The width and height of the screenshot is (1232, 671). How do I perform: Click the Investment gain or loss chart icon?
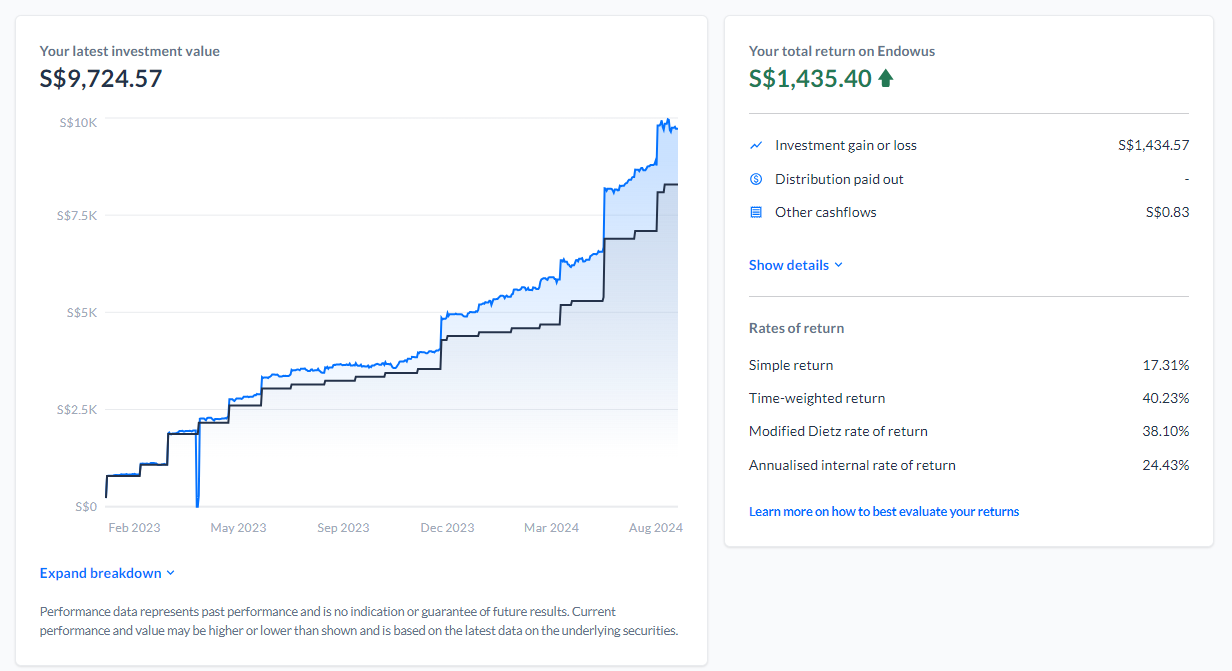(756, 145)
